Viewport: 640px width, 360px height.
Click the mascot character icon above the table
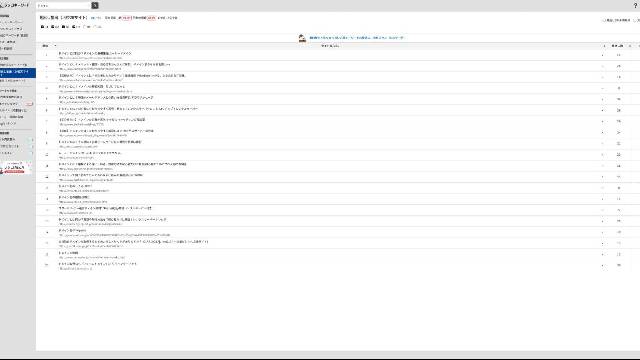click(302, 38)
